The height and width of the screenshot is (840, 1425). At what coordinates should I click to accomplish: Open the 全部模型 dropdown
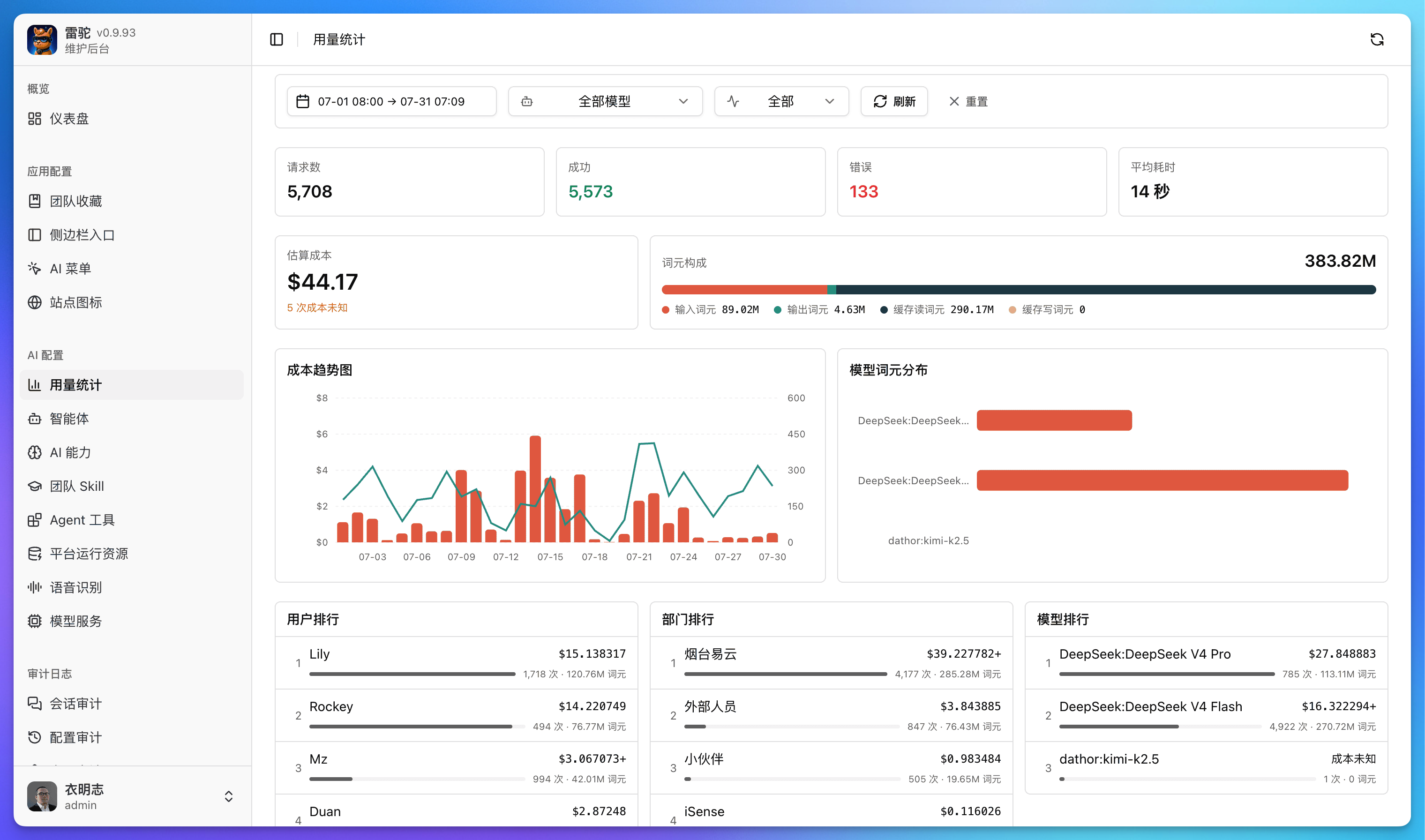[605, 101]
